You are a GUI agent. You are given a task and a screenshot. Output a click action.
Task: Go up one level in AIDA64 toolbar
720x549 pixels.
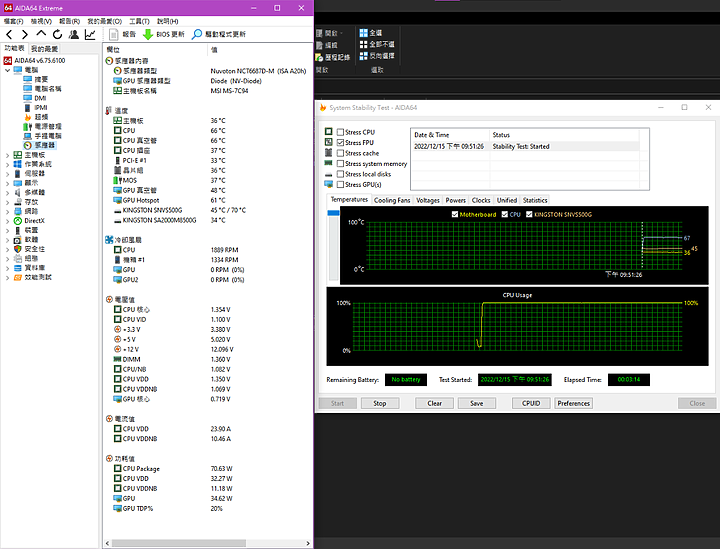click(41, 34)
